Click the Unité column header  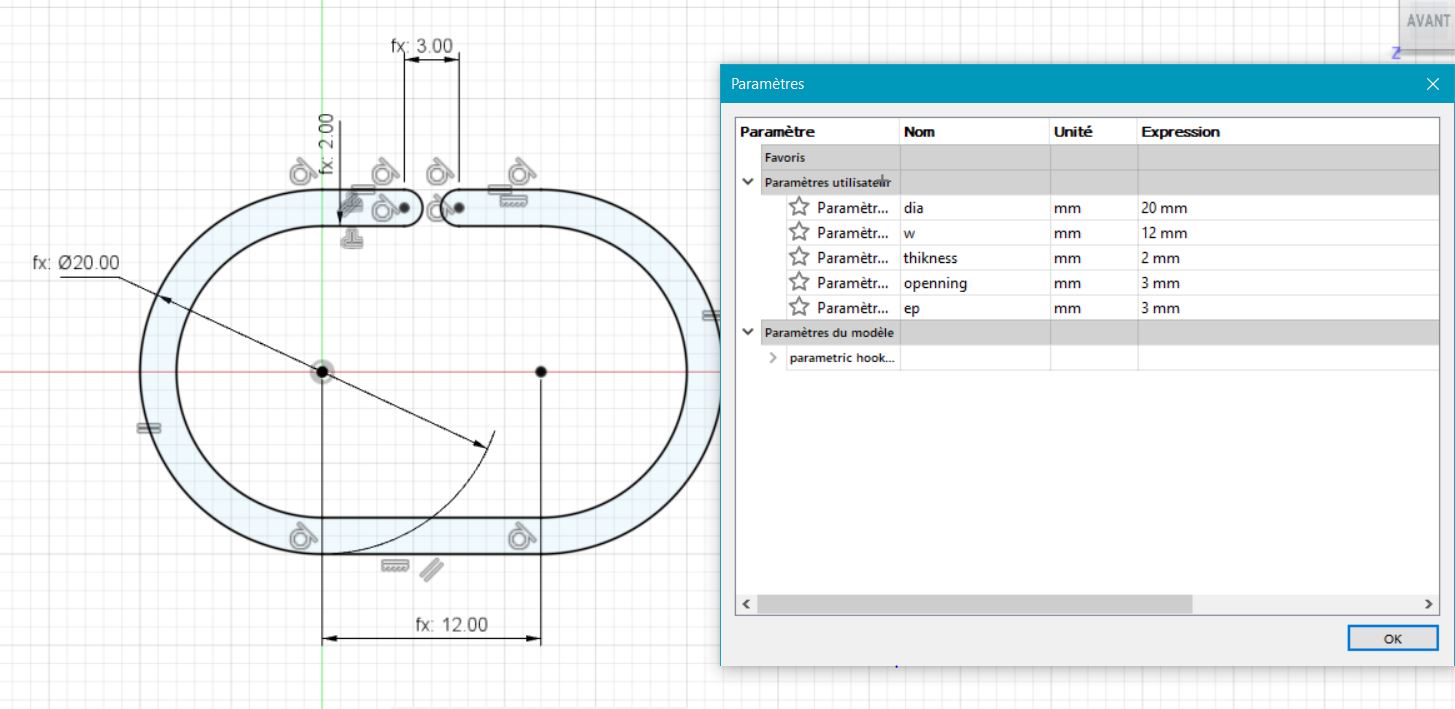1073,131
